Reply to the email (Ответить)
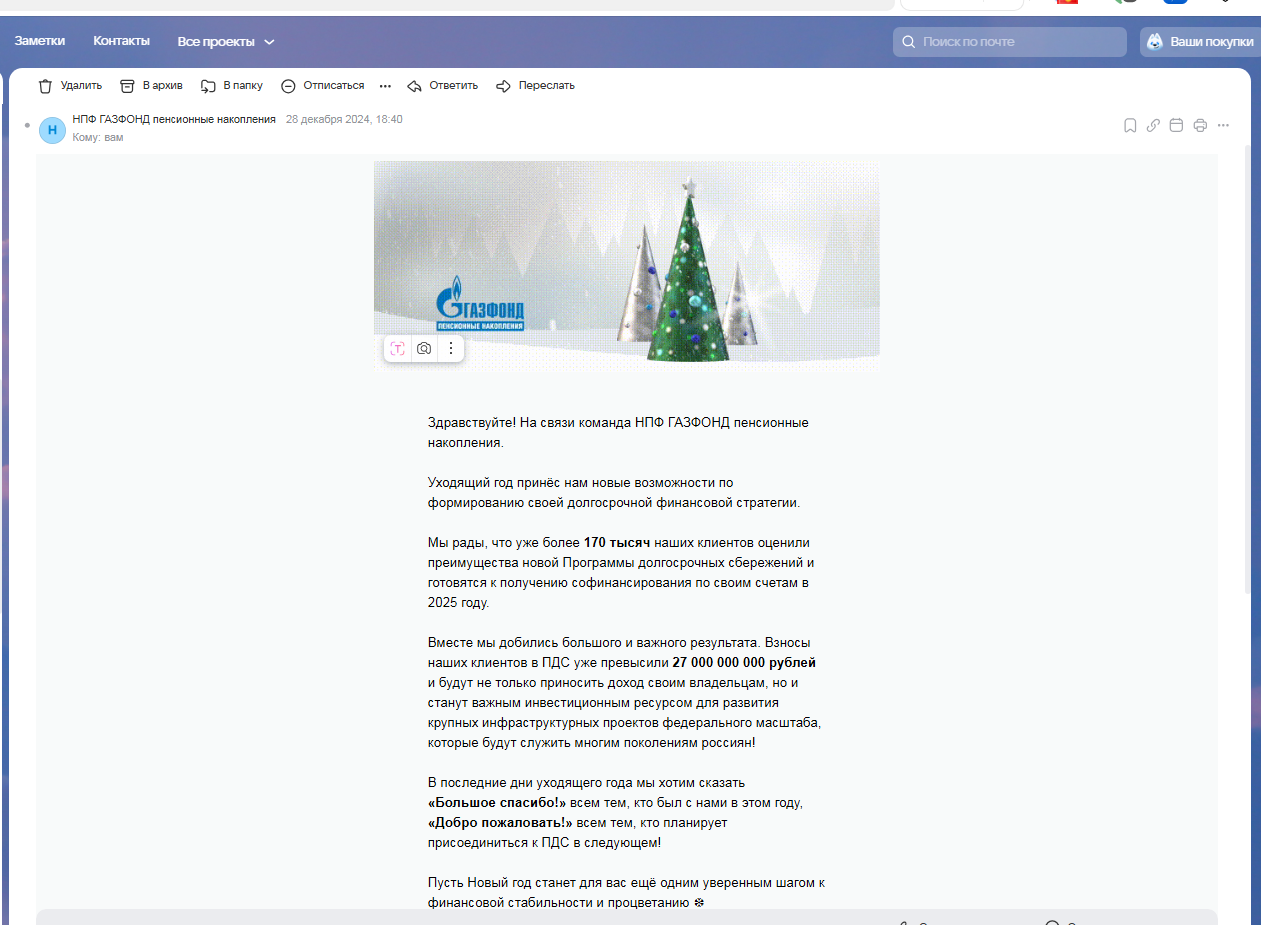 pyautogui.click(x=442, y=86)
